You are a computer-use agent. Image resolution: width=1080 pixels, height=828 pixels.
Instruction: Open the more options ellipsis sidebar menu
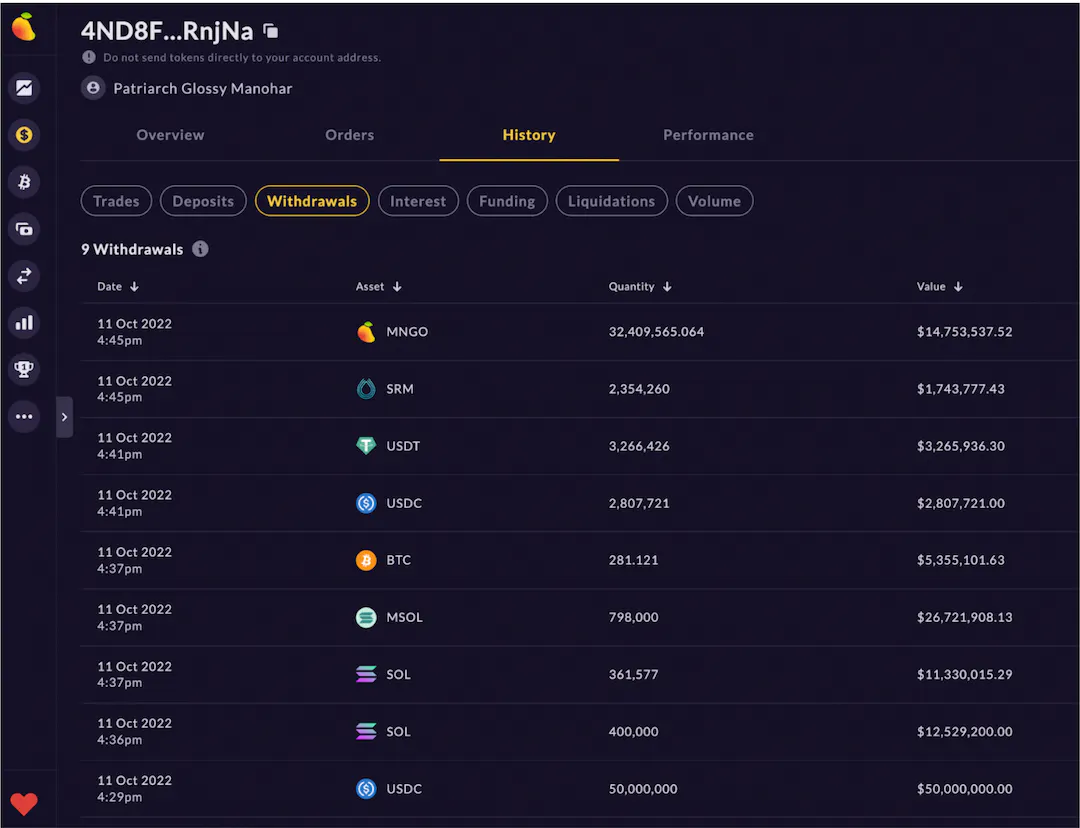point(24,417)
